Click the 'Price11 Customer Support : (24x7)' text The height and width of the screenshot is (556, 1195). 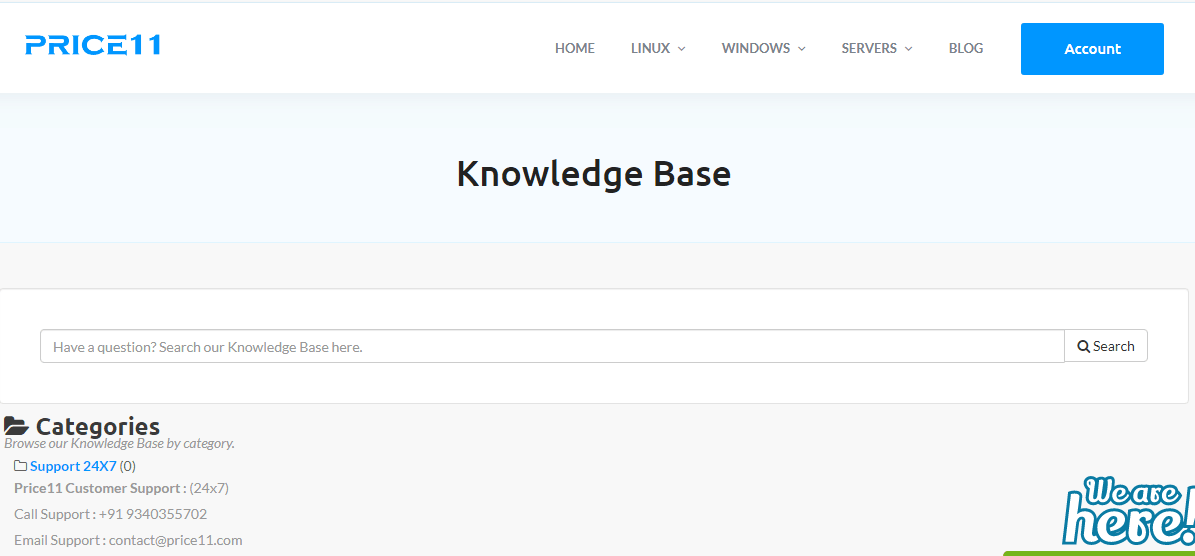point(121,488)
